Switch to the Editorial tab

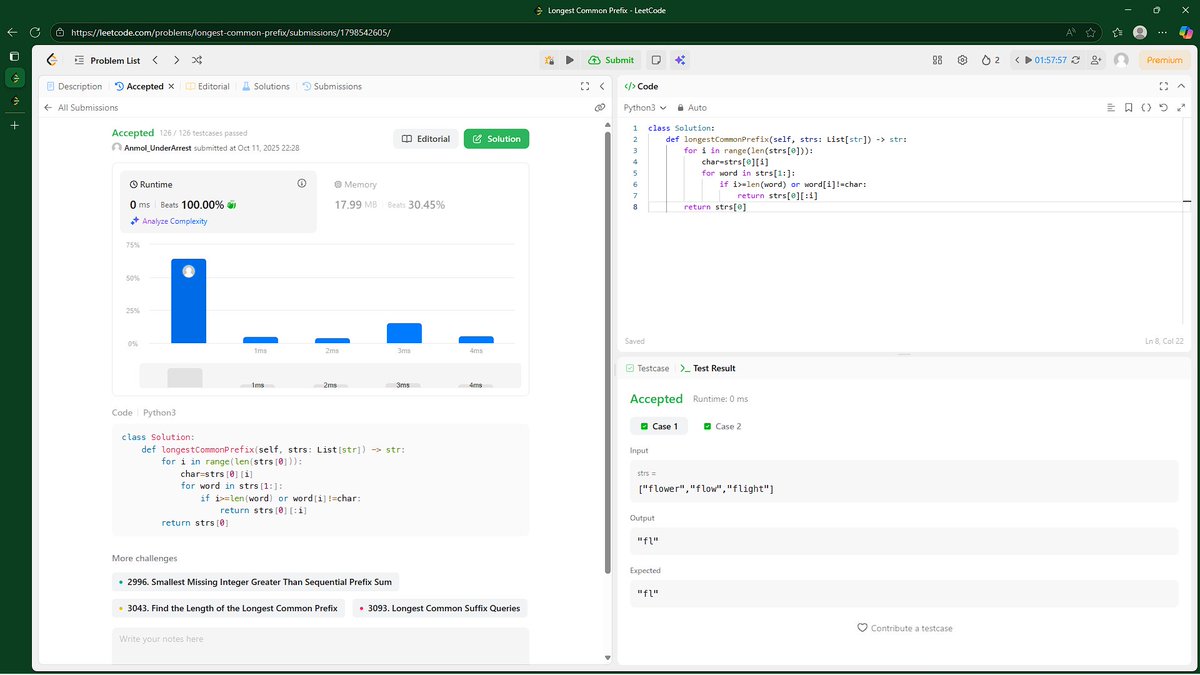[208, 86]
